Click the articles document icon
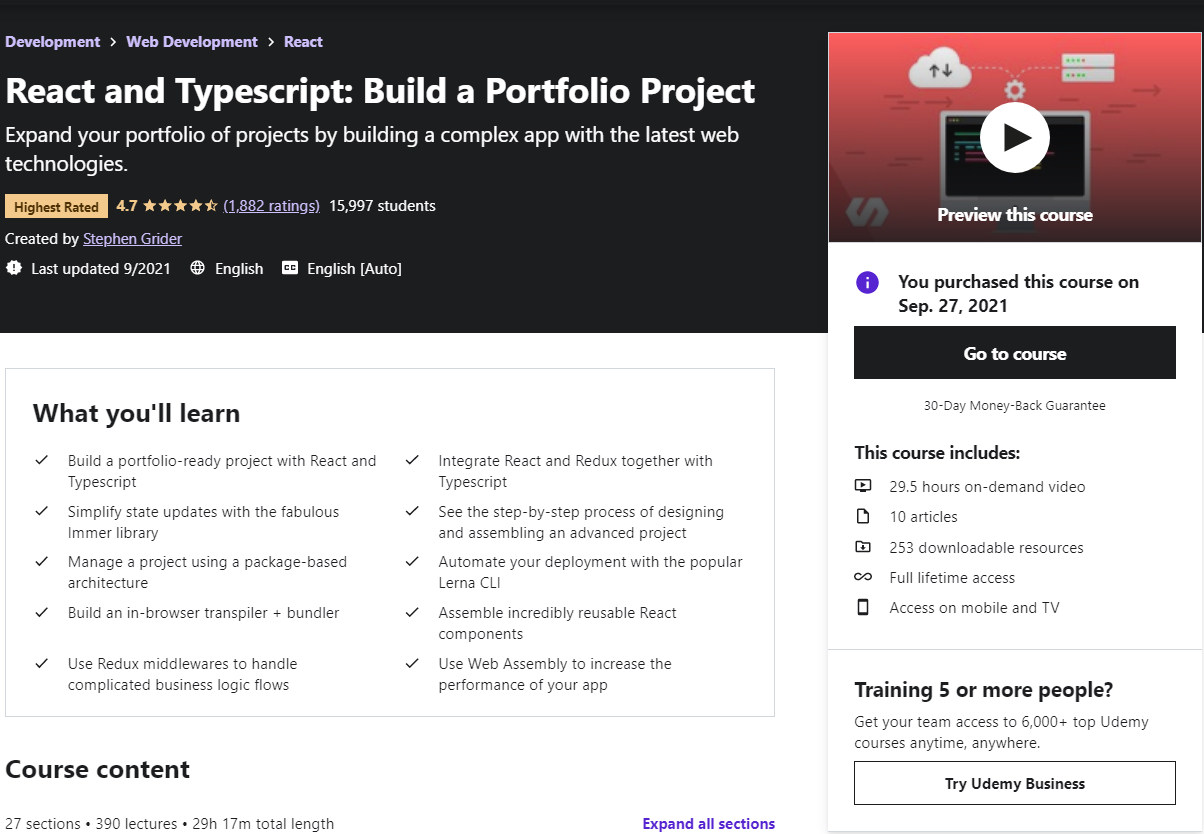 tap(863, 517)
